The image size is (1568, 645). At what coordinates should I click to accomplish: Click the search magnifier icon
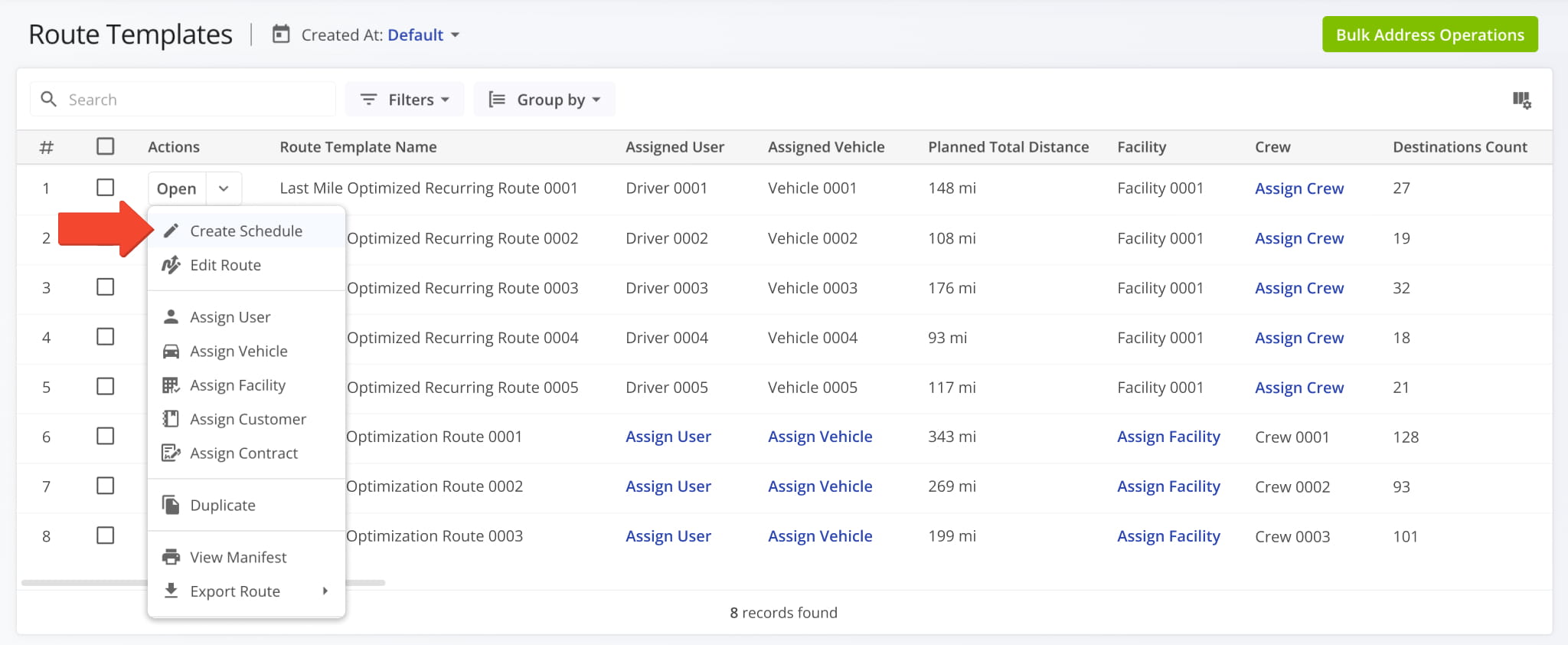click(x=48, y=99)
